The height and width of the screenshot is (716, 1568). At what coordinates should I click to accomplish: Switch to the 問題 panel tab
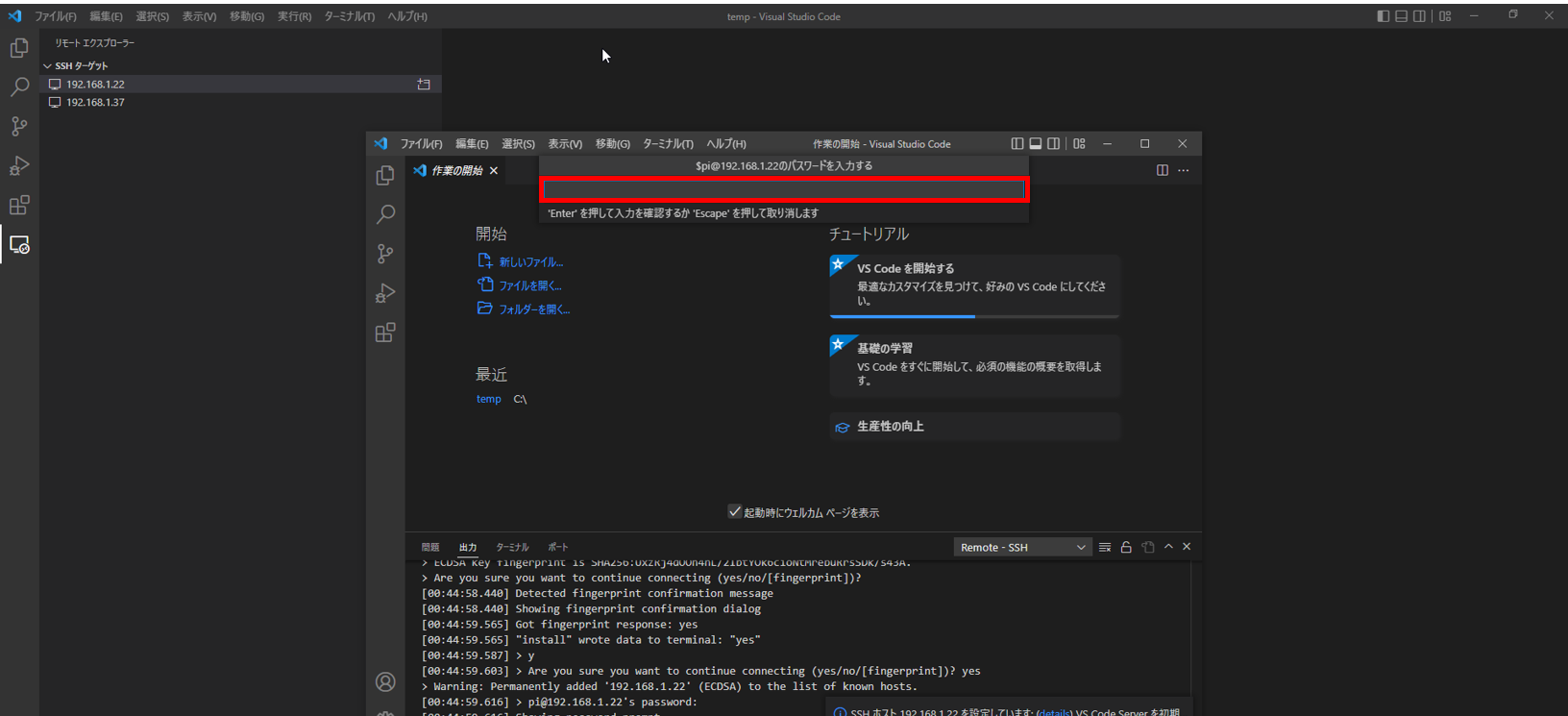(430, 547)
